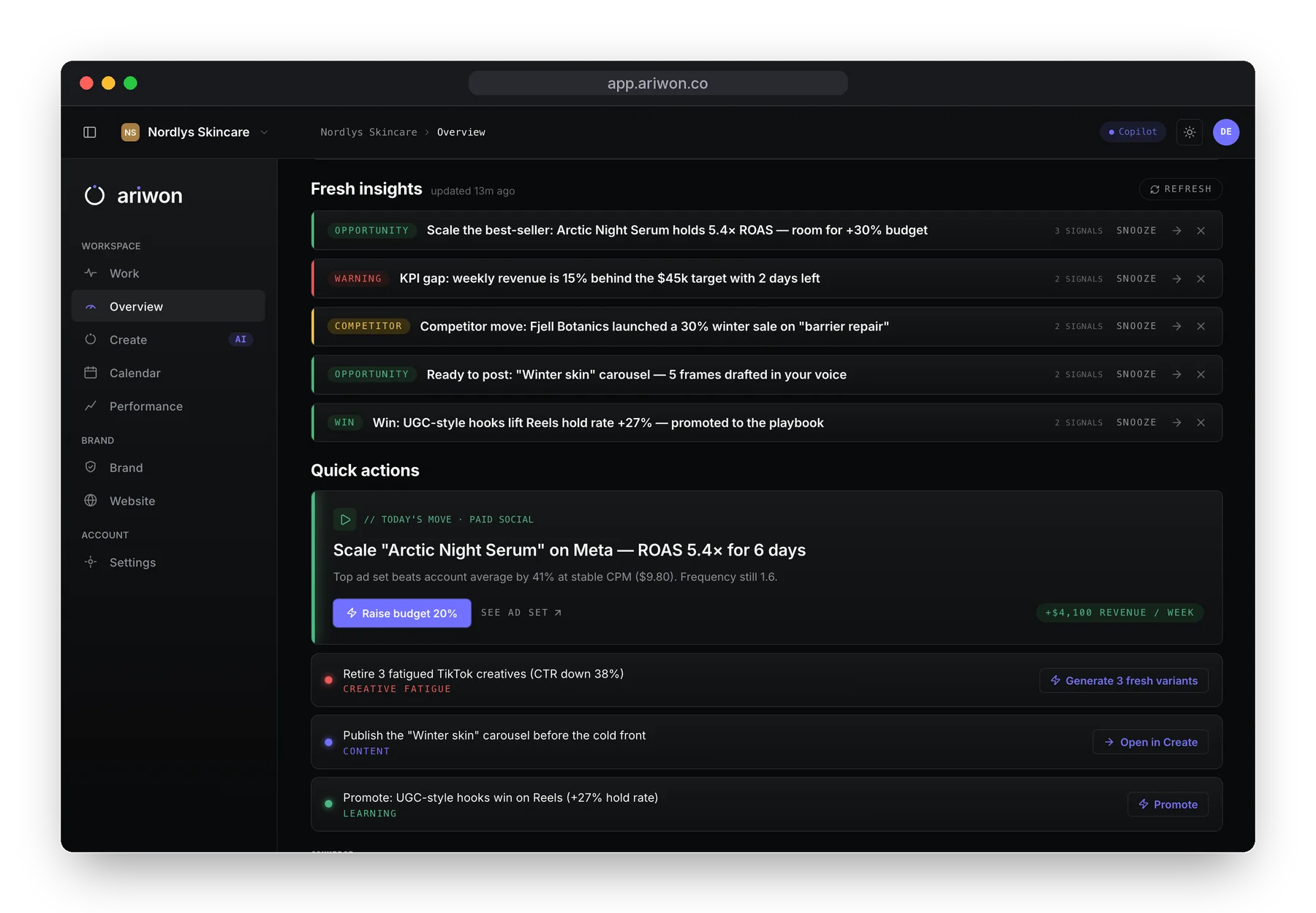
Task: Click the play icon beside Today's Move
Action: pyautogui.click(x=345, y=520)
